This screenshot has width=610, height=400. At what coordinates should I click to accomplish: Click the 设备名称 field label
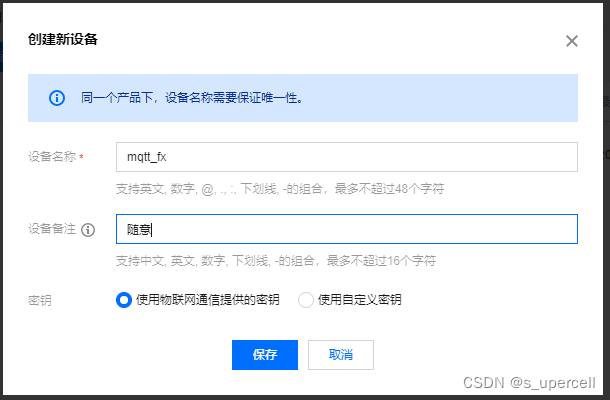click(x=52, y=157)
